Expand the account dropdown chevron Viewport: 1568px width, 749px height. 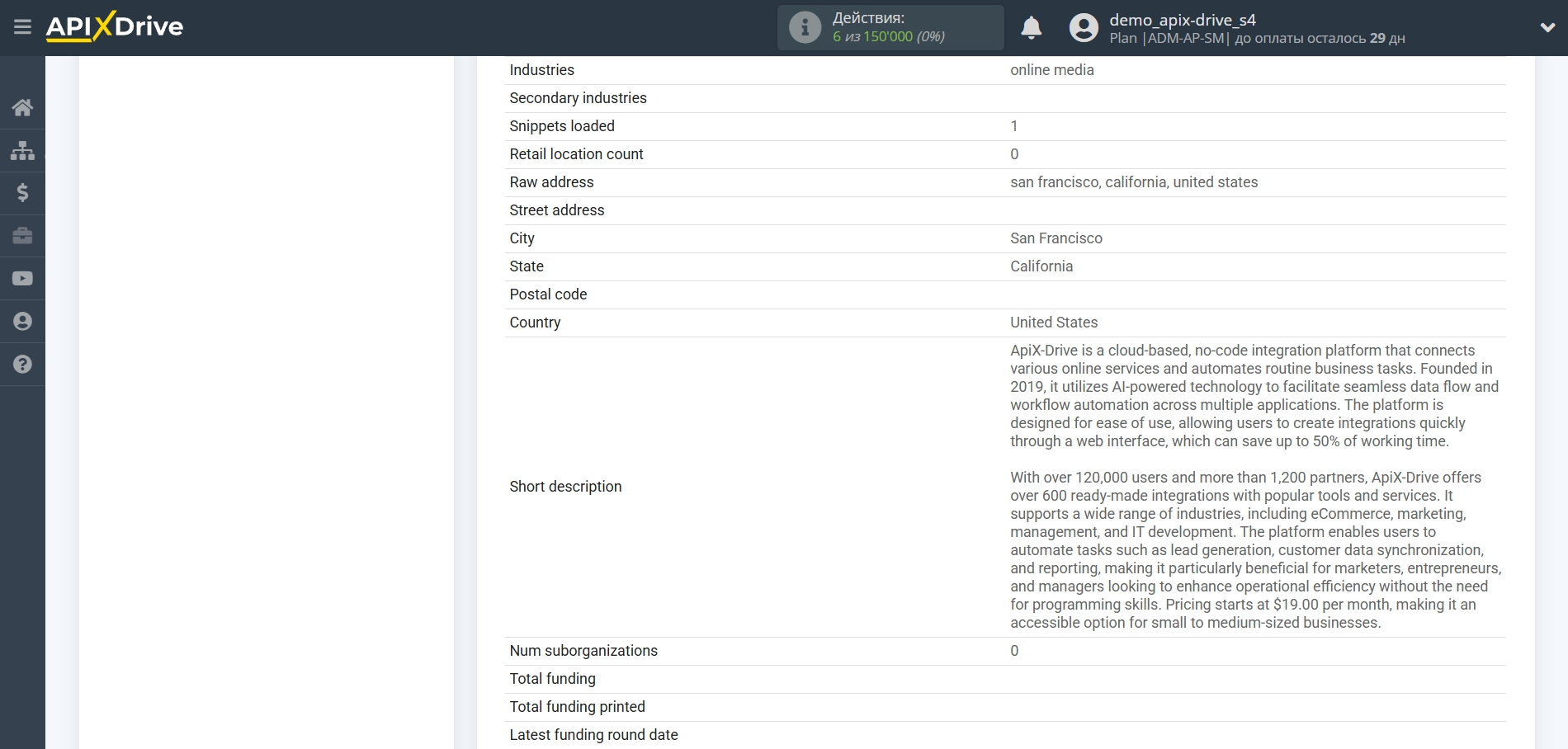tap(1547, 27)
